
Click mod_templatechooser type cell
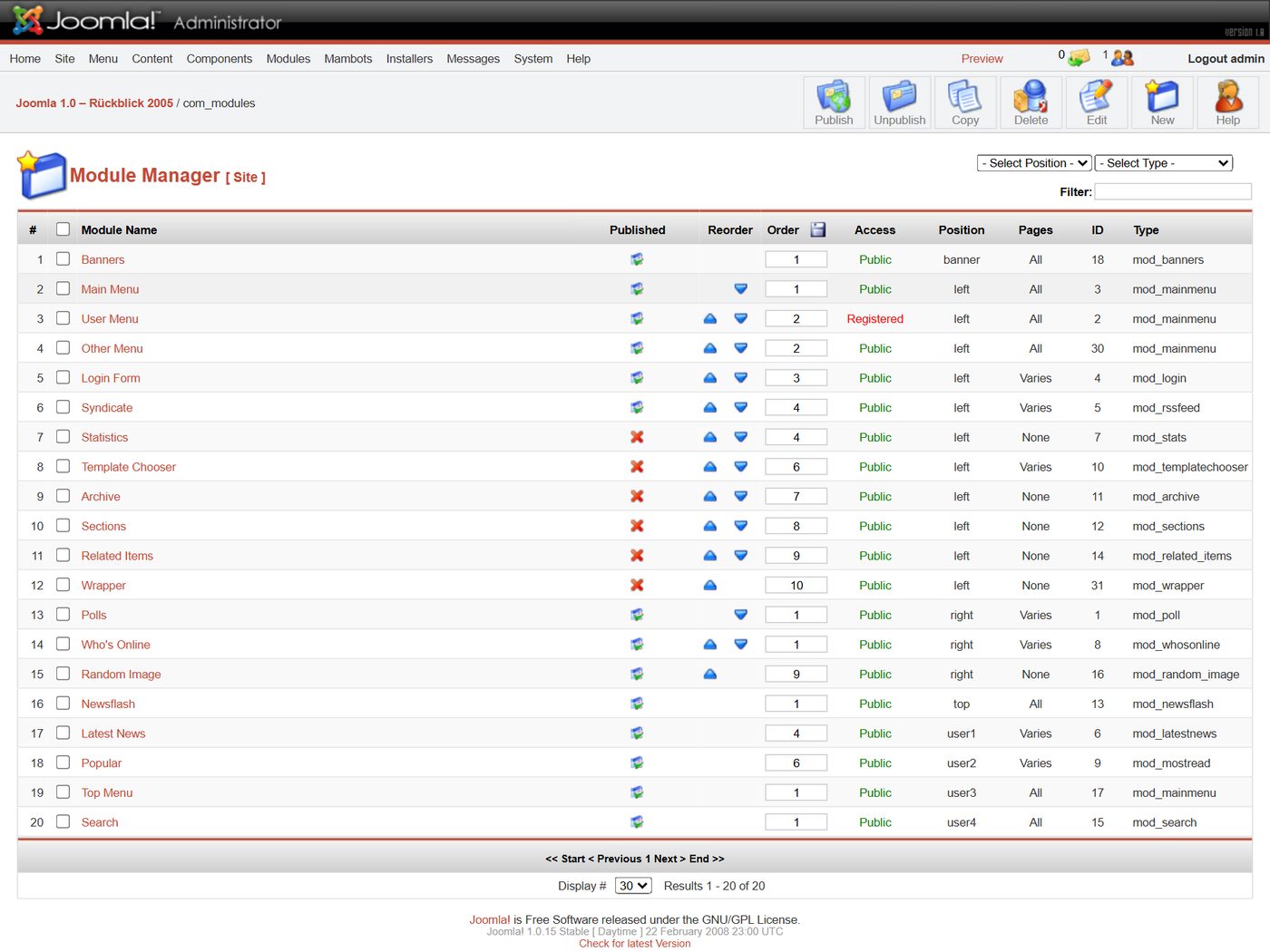(1190, 467)
